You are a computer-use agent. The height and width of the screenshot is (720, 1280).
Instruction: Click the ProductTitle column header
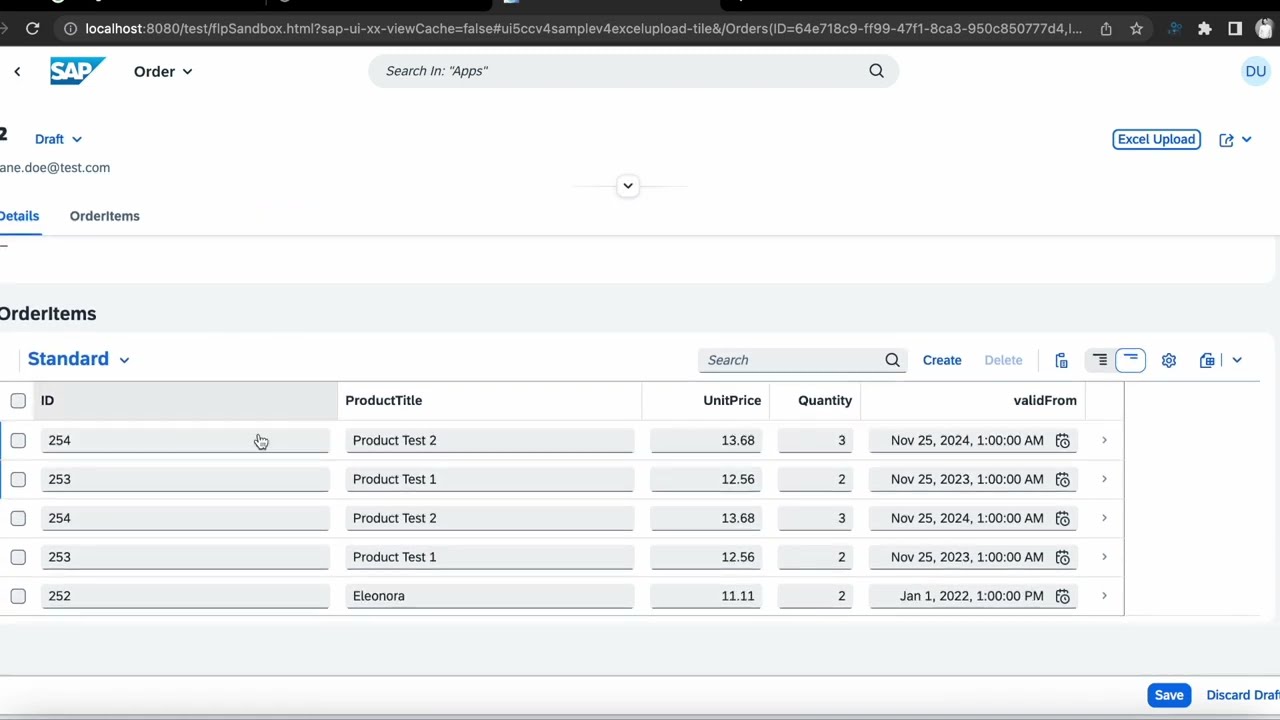[489, 401]
